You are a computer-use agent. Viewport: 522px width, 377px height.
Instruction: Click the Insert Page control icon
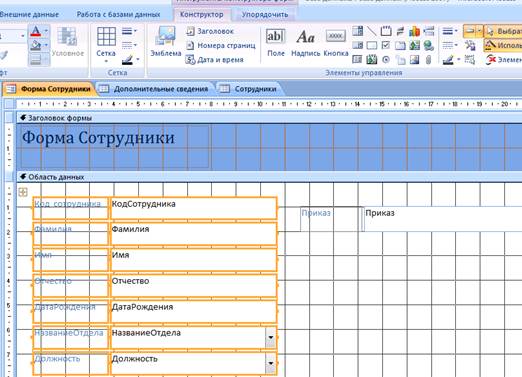pyautogui.click(x=400, y=60)
